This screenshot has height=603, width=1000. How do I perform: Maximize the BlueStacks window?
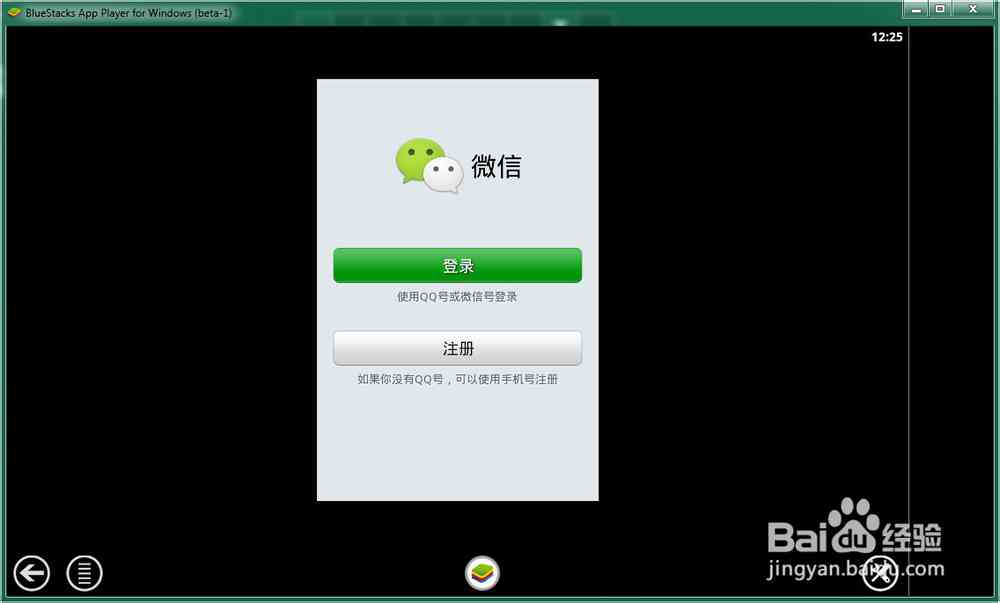(x=940, y=9)
